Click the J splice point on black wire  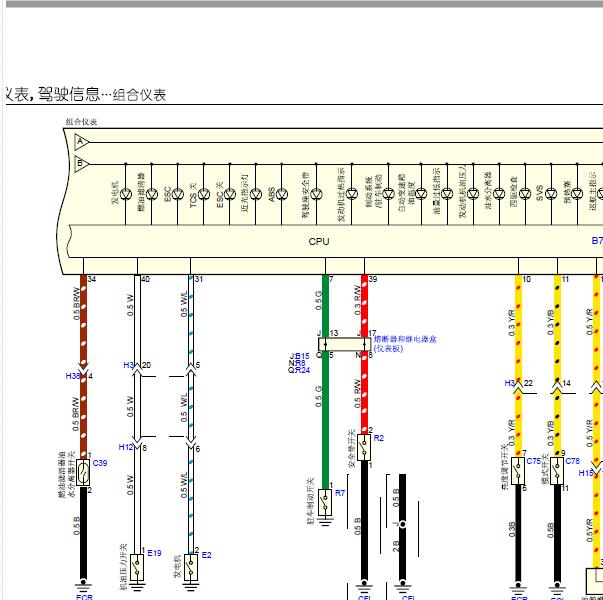coord(403,524)
